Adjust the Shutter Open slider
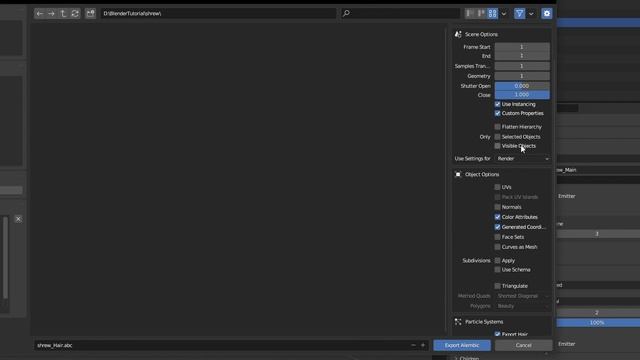The height and width of the screenshot is (360, 640). click(522, 86)
